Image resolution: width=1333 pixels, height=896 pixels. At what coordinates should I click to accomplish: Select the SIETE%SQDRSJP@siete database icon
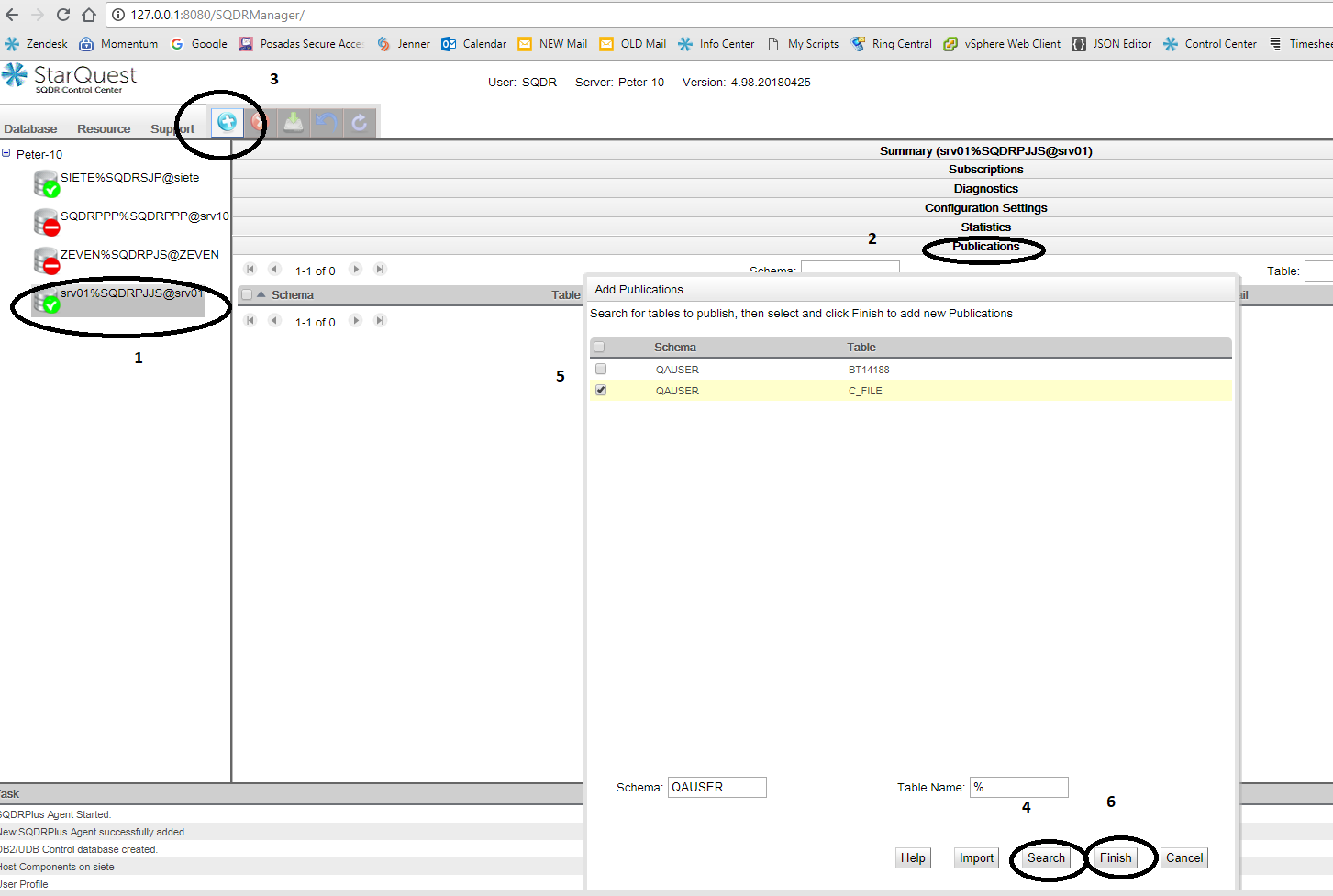[x=46, y=183]
